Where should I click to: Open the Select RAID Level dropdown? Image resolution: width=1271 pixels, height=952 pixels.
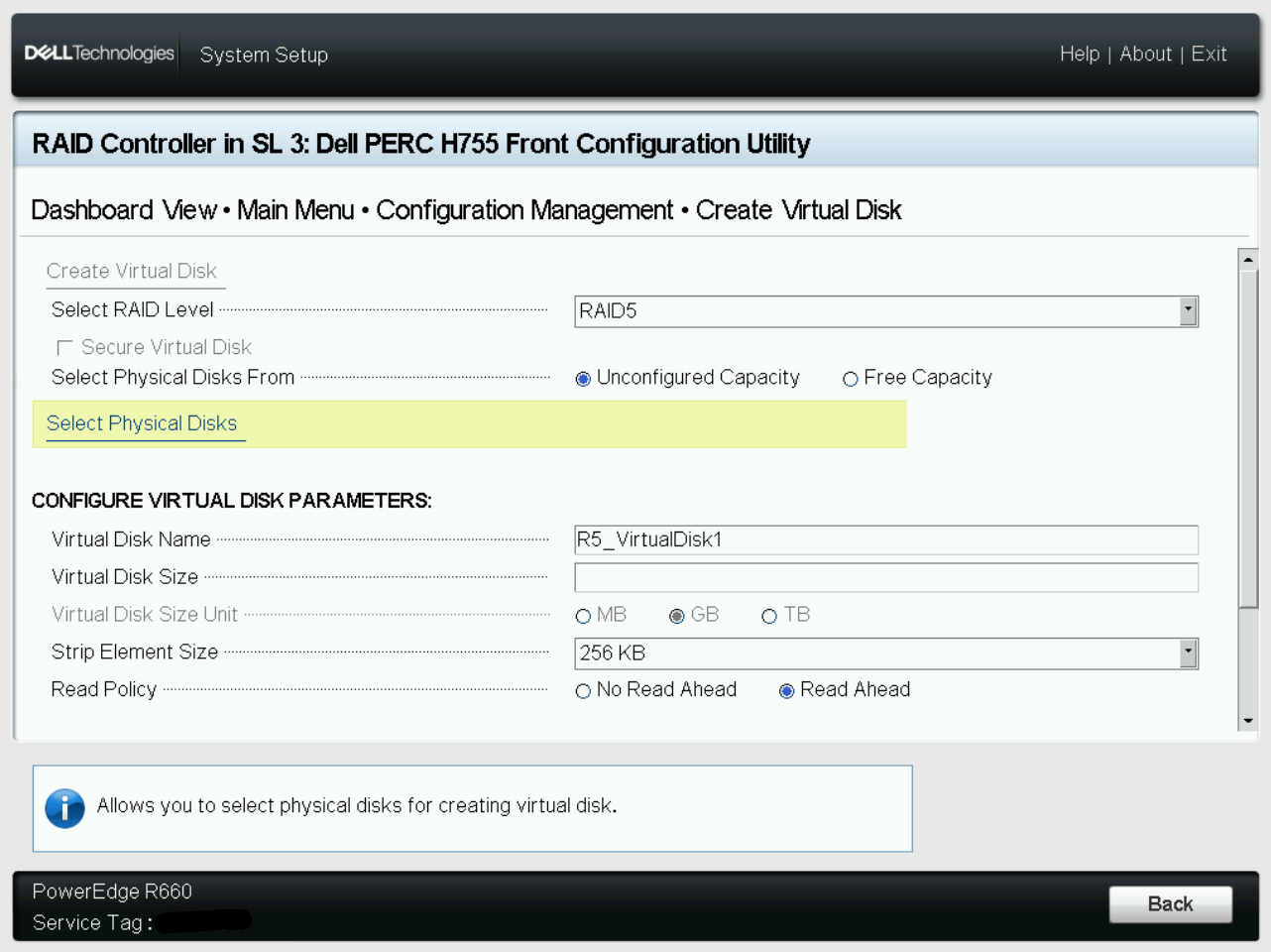click(886, 311)
